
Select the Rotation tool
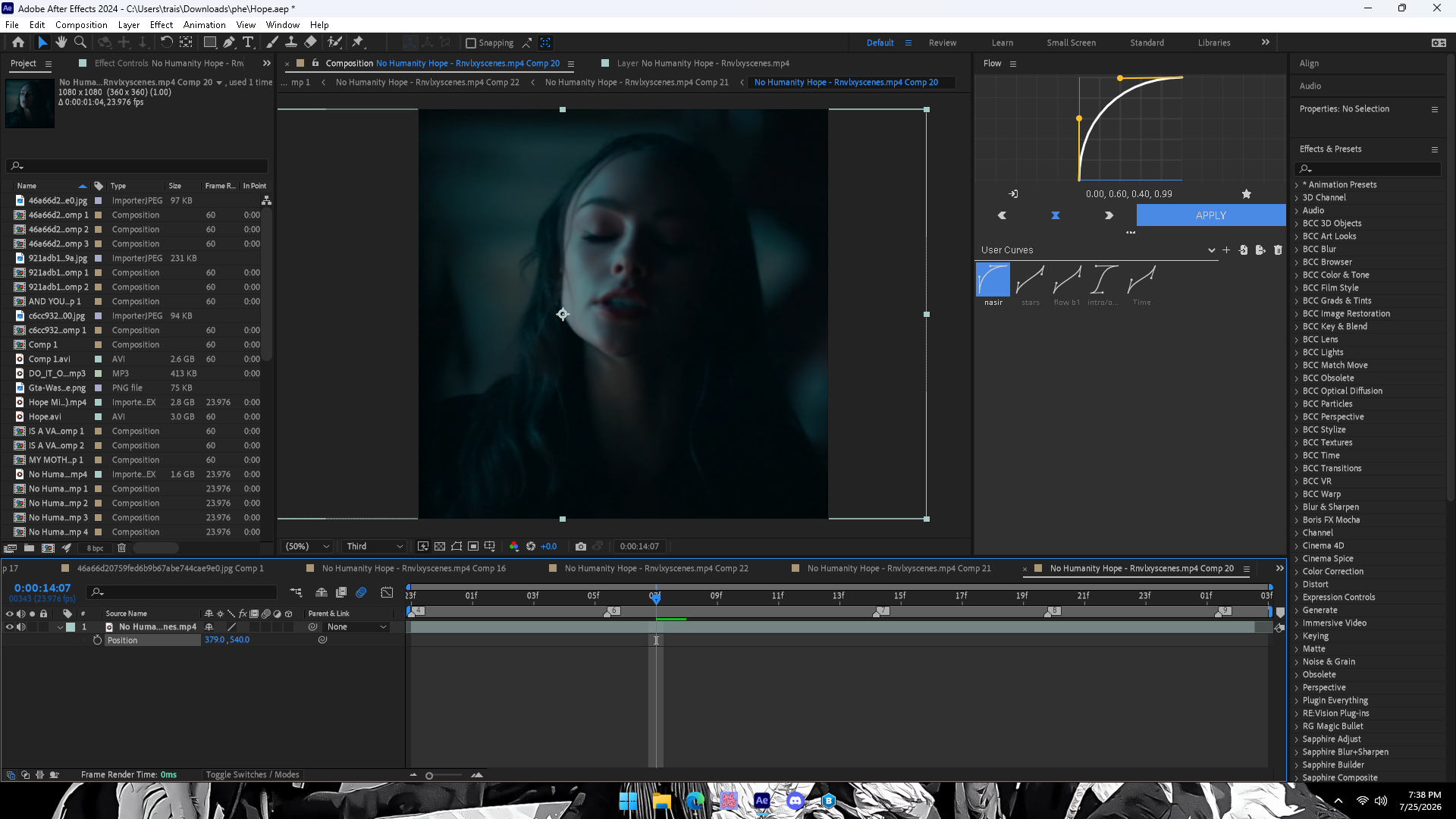click(166, 42)
